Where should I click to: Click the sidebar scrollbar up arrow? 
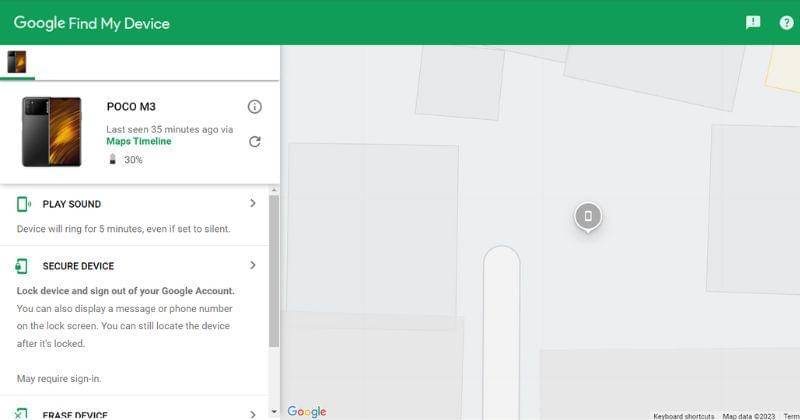274,190
